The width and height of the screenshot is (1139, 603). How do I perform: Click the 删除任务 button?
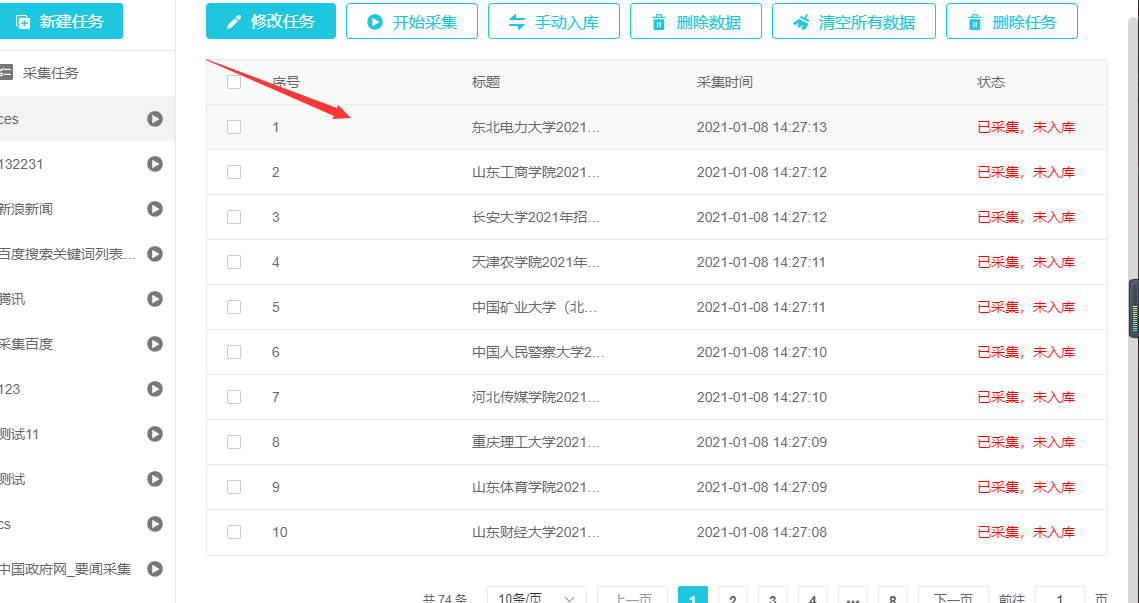1011,21
